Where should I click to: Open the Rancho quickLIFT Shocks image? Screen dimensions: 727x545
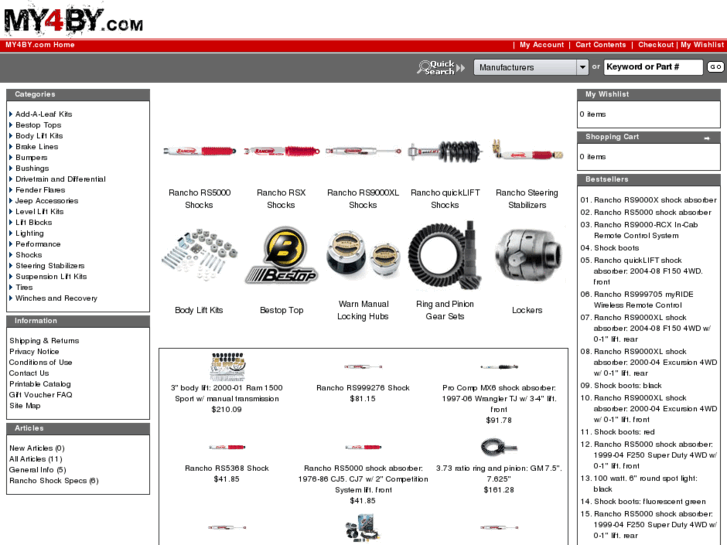pos(445,152)
